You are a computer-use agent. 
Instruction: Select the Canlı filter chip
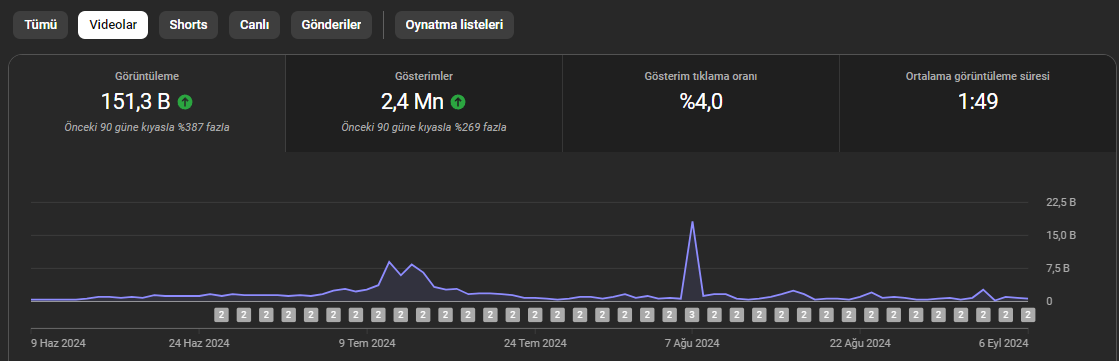(x=254, y=25)
